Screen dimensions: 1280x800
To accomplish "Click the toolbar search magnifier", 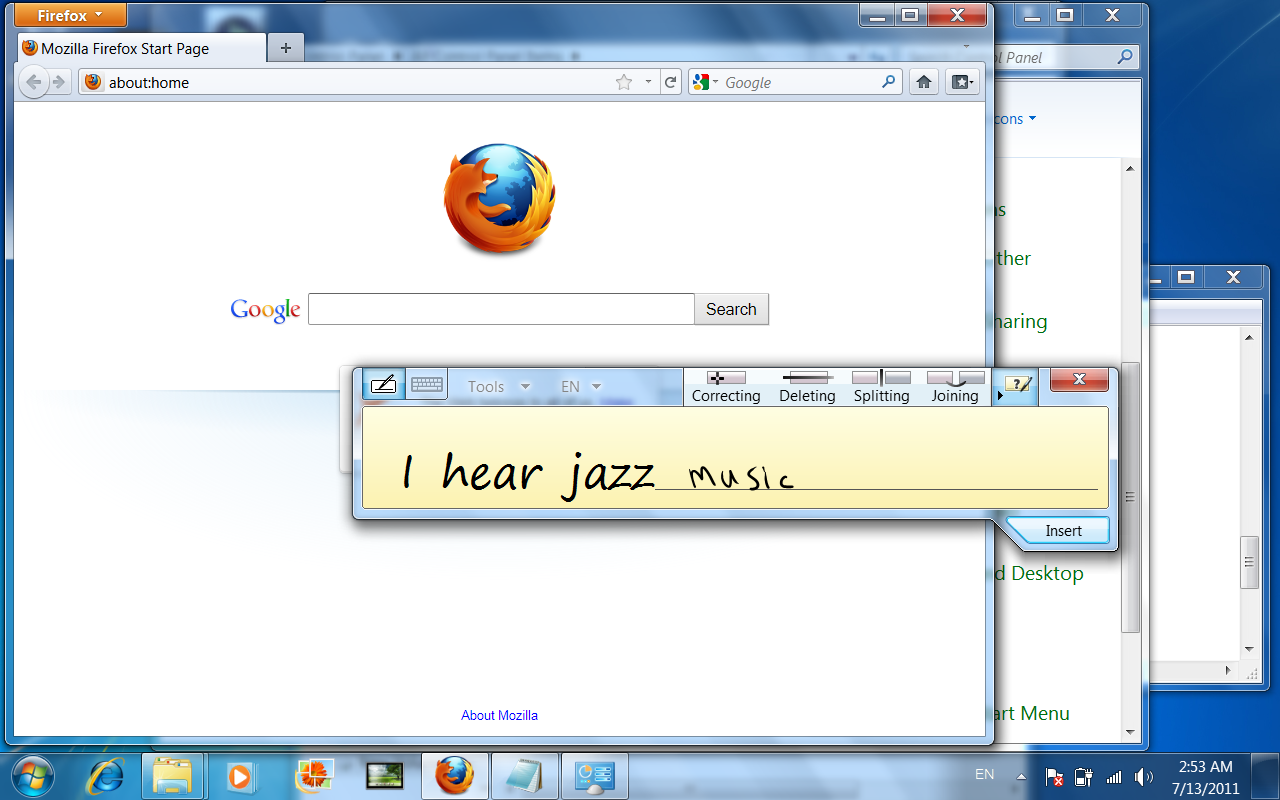I will coord(889,82).
